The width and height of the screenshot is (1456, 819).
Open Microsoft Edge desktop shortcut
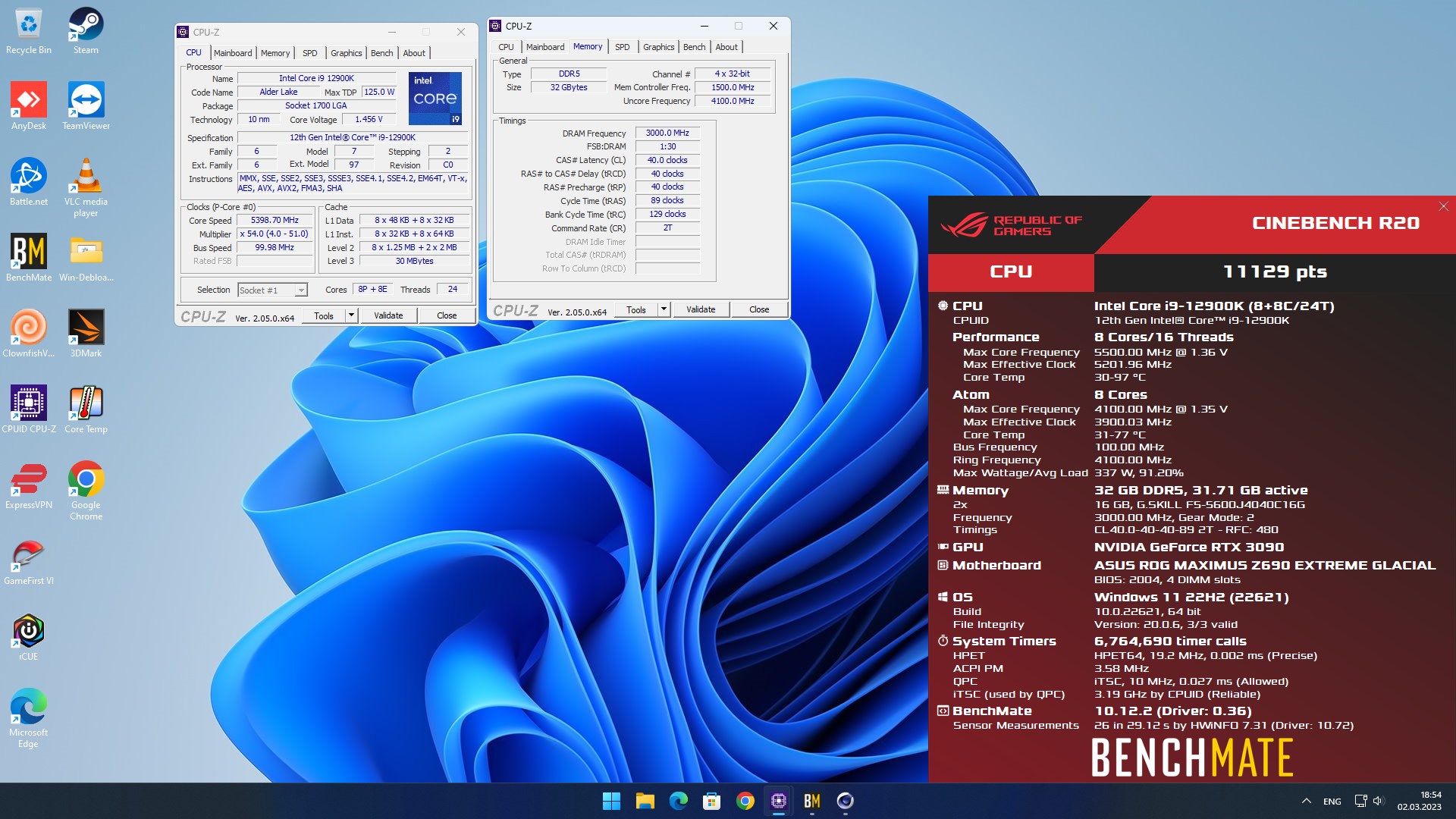click(x=29, y=719)
